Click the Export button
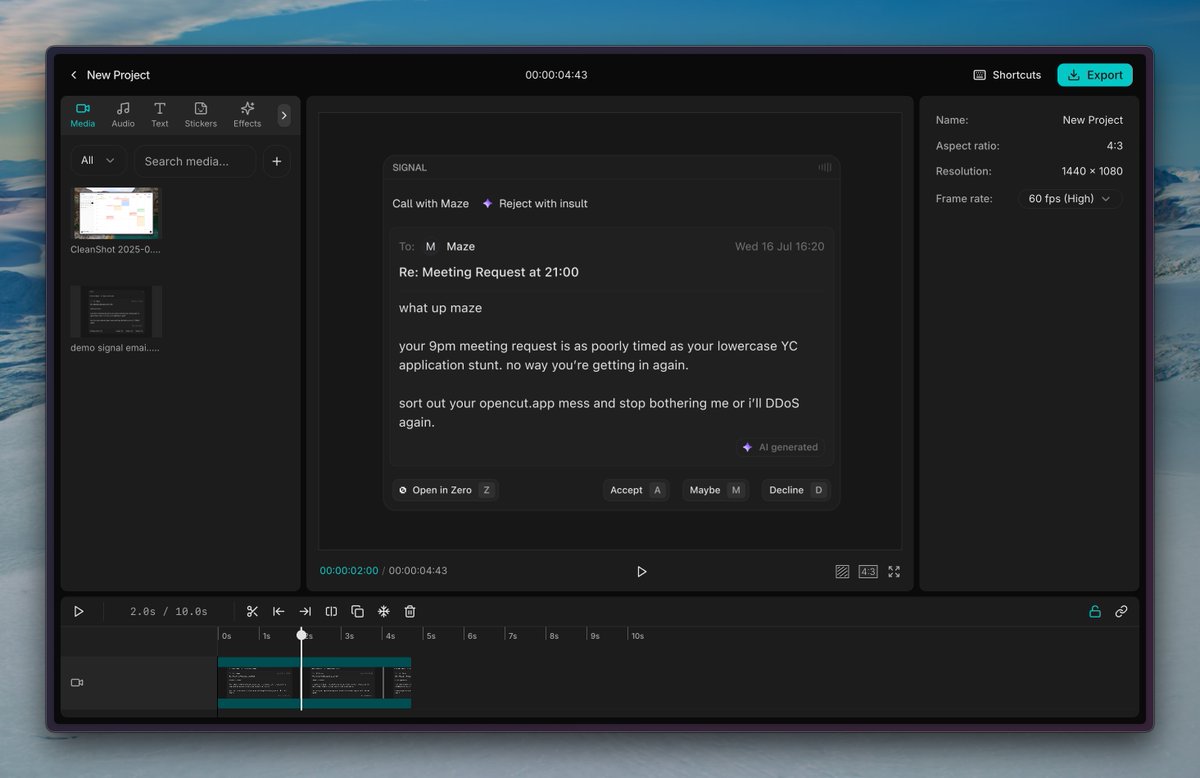The image size is (1200, 778). (x=1095, y=75)
